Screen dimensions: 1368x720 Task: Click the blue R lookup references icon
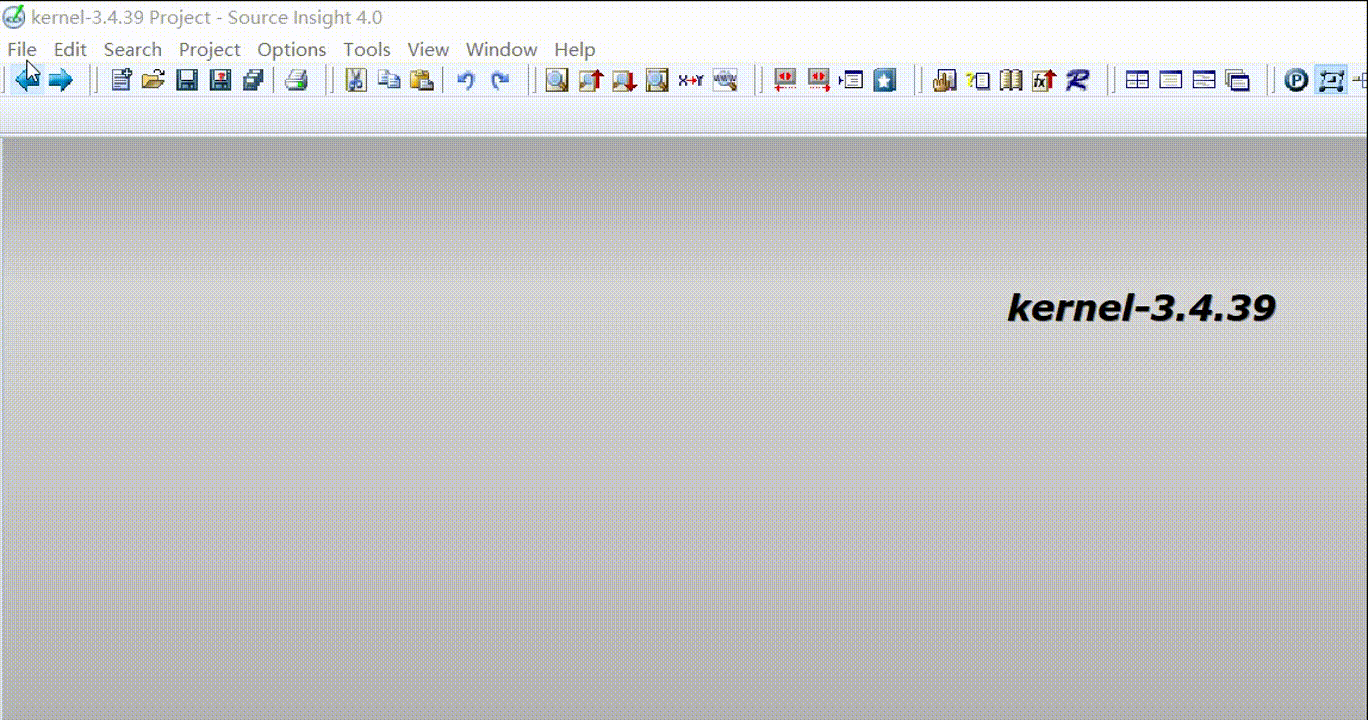click(x=1077, y=80)
